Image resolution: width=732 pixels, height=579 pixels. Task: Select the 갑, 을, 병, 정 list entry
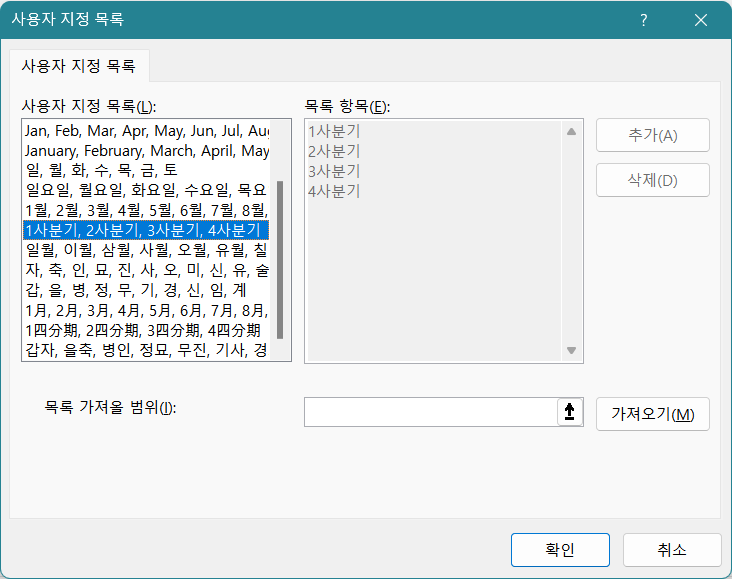click(x=146, y=290)
